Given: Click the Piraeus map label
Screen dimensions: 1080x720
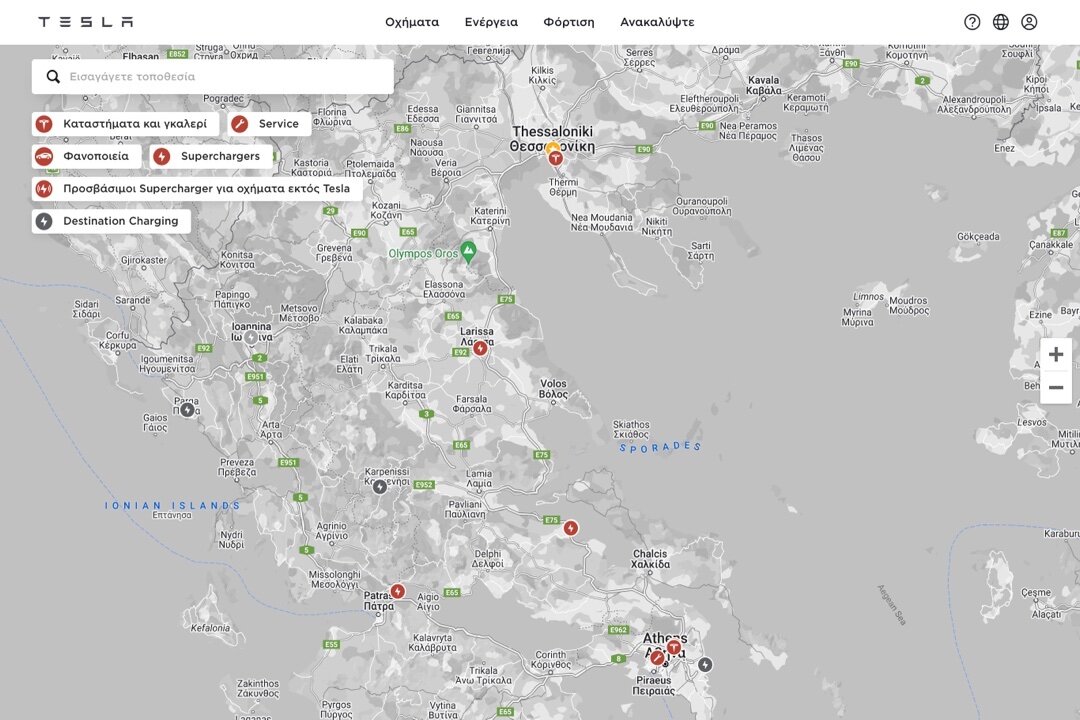Looking at the screenshot, I should 653,686.
